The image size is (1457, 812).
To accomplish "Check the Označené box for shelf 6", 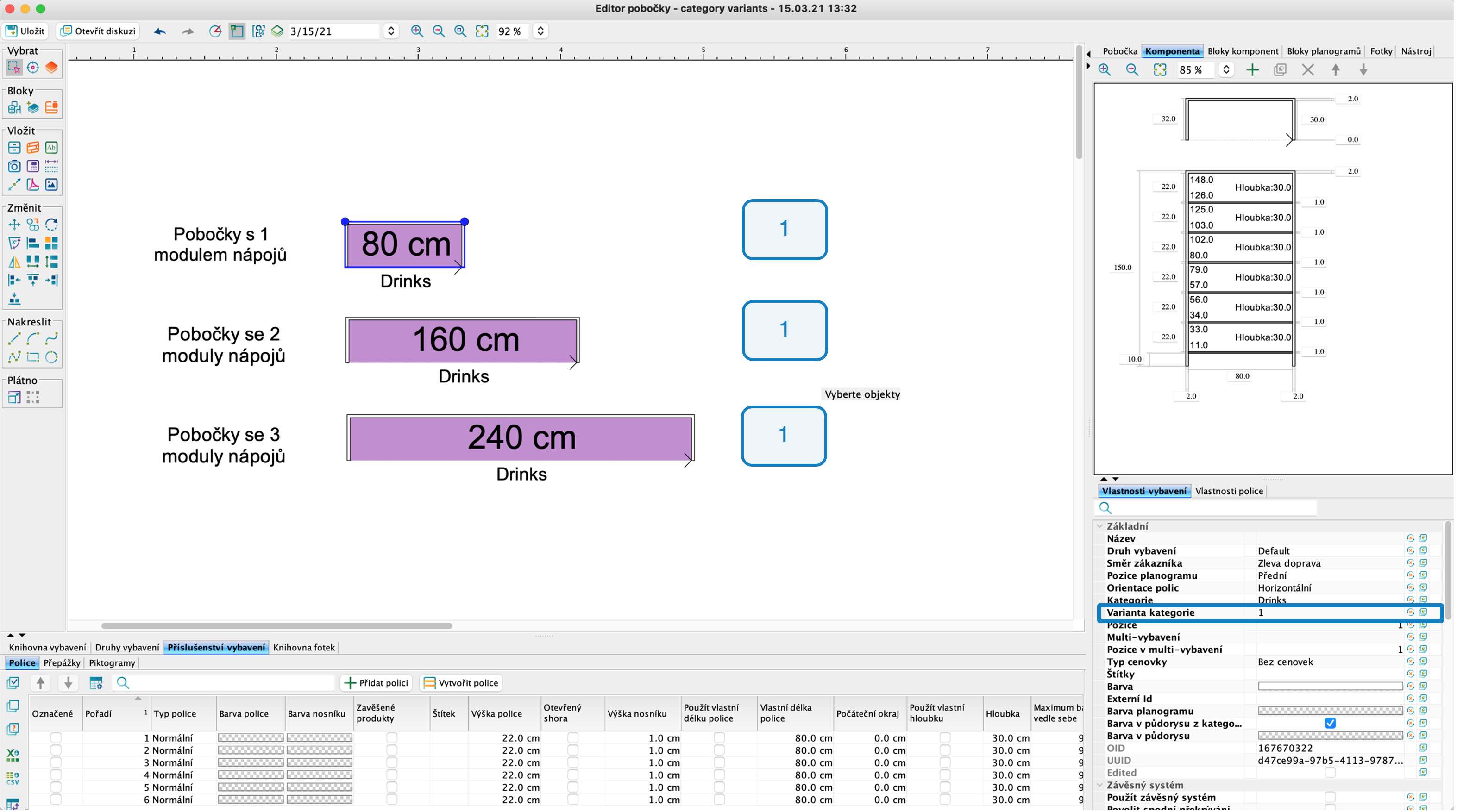I will tap(56, 800).
